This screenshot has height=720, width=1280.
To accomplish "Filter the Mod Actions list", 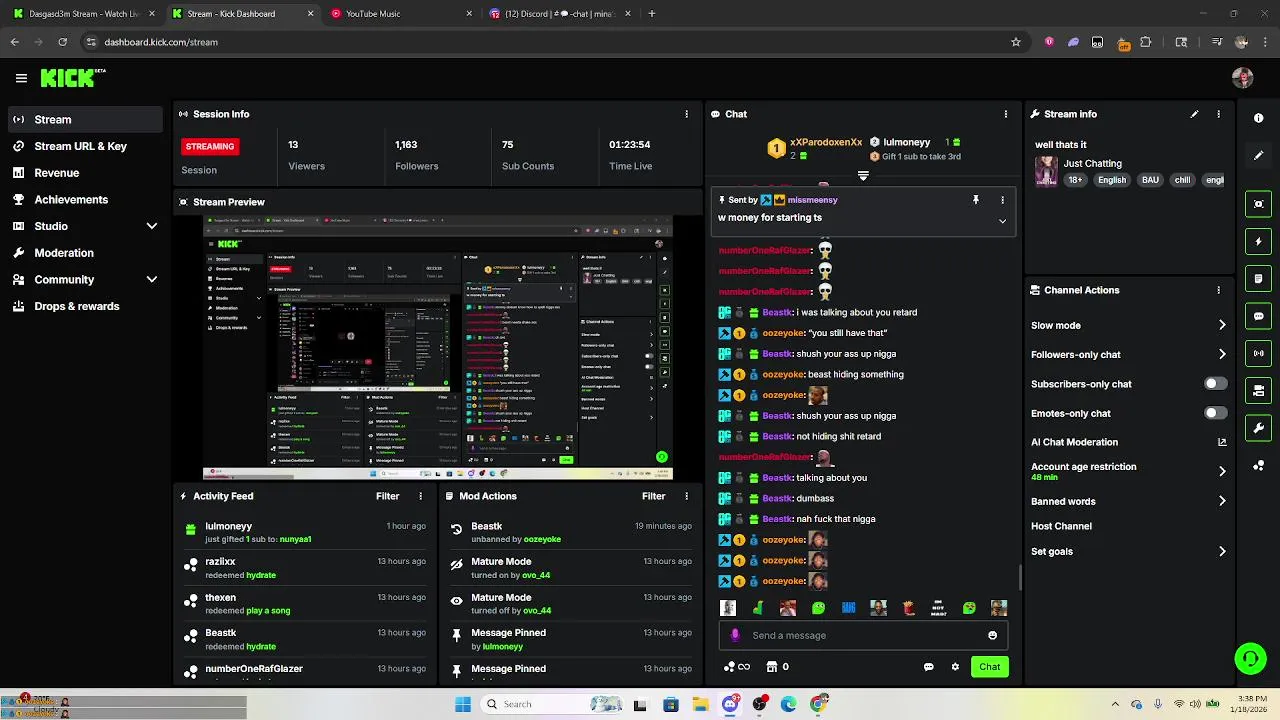I will [653, 496].
